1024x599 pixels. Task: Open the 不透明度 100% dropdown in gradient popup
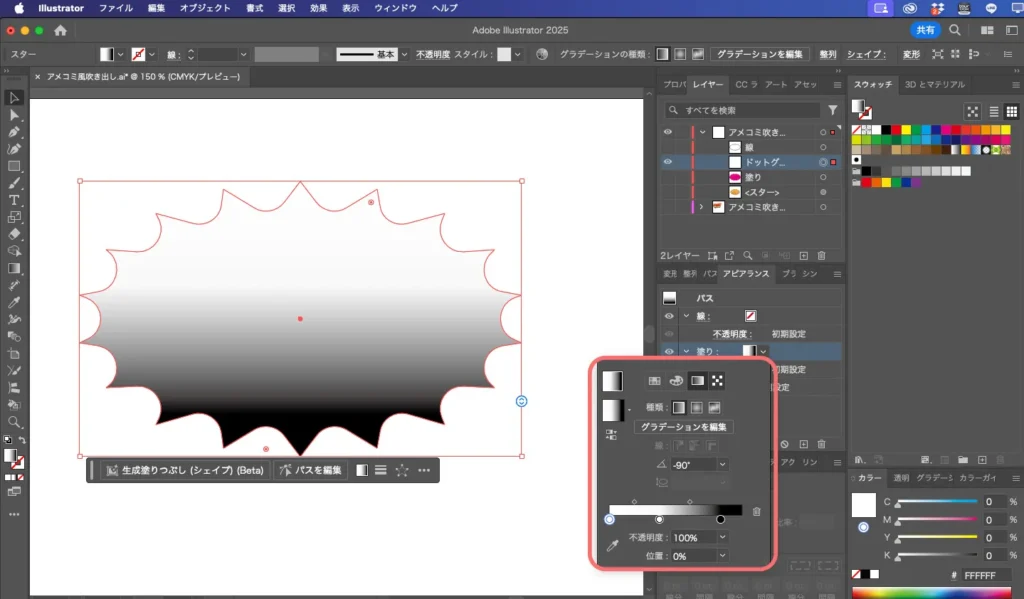(723, 538)
